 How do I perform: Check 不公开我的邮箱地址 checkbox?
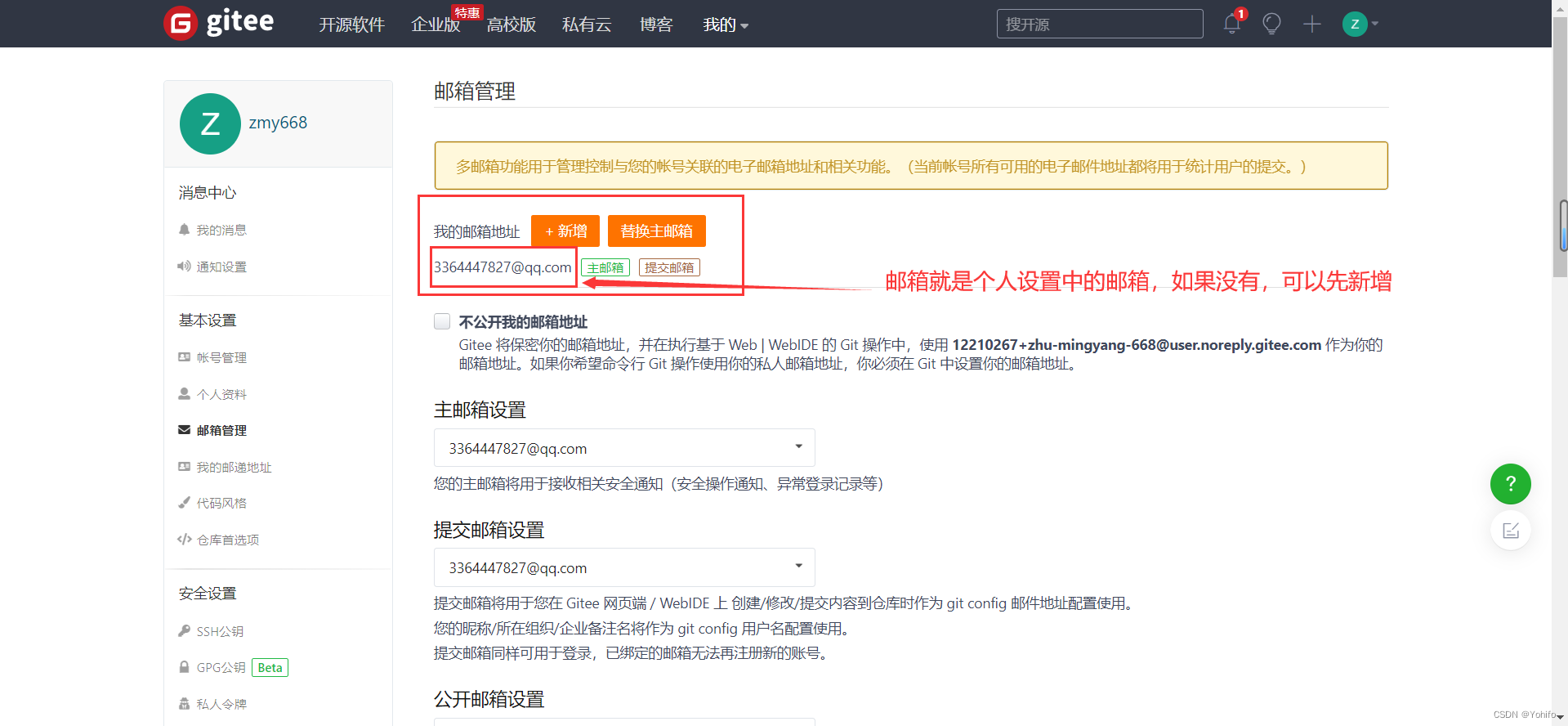(x=442, y=321)
